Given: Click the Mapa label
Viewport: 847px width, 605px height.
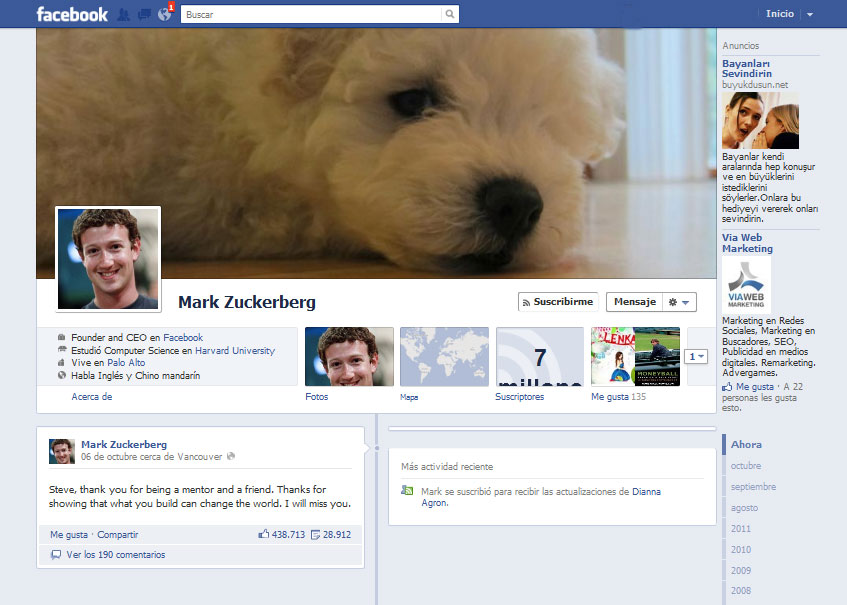Looking at the screenshot, I should click(x=409, y=397).
